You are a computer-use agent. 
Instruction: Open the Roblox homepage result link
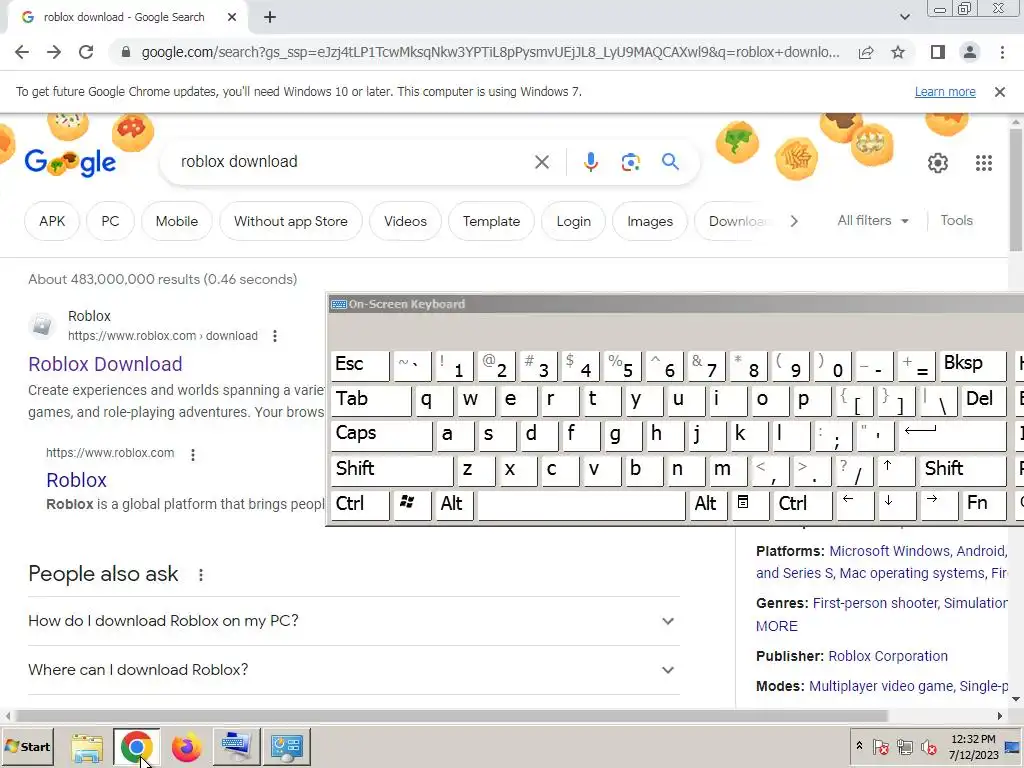[76, 481]
